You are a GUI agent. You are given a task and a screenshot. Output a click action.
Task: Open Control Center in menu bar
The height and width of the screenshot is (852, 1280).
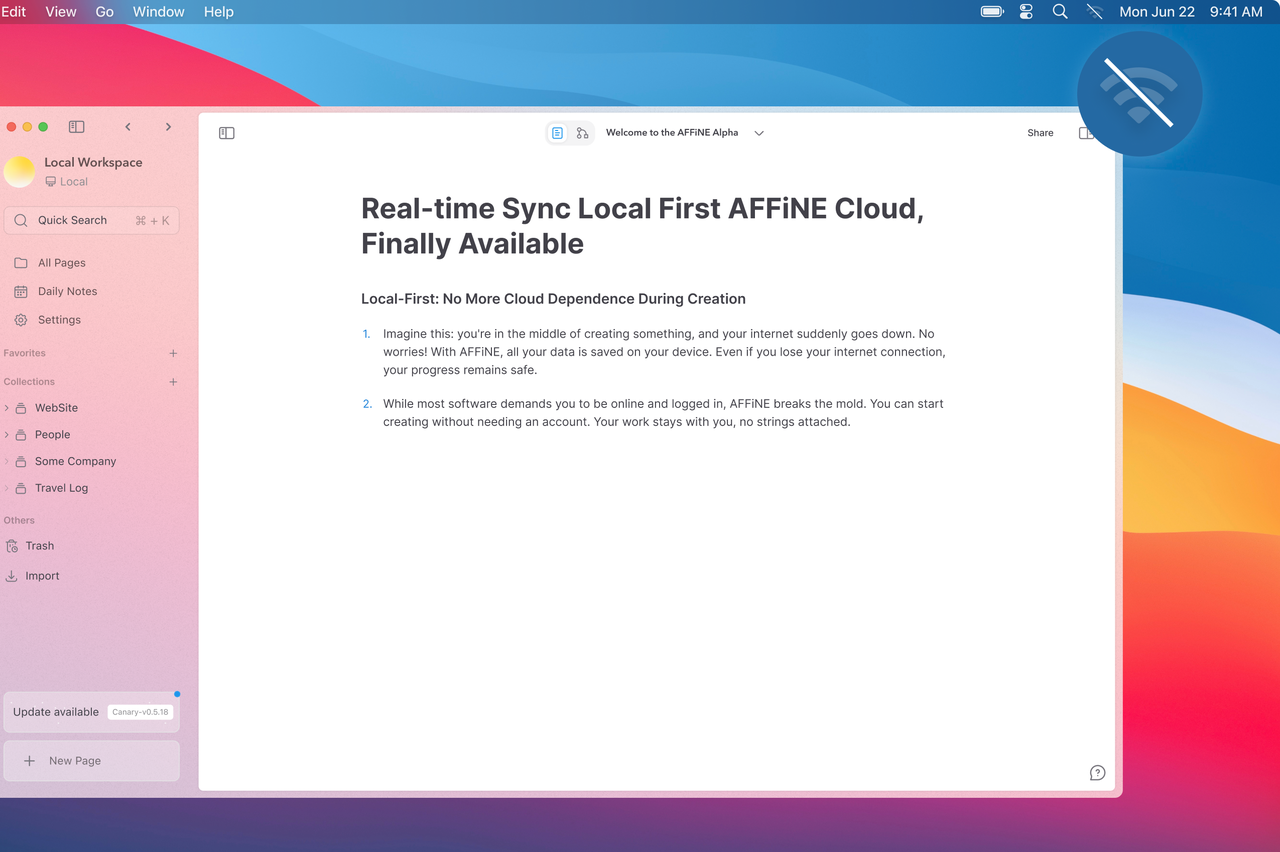click(1026, 12)
